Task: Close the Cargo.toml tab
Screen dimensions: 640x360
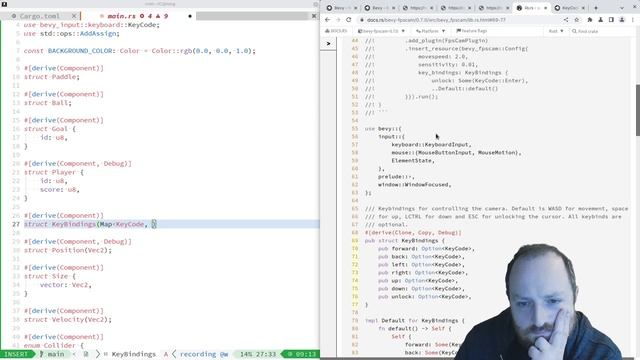Action: [74, 16]
